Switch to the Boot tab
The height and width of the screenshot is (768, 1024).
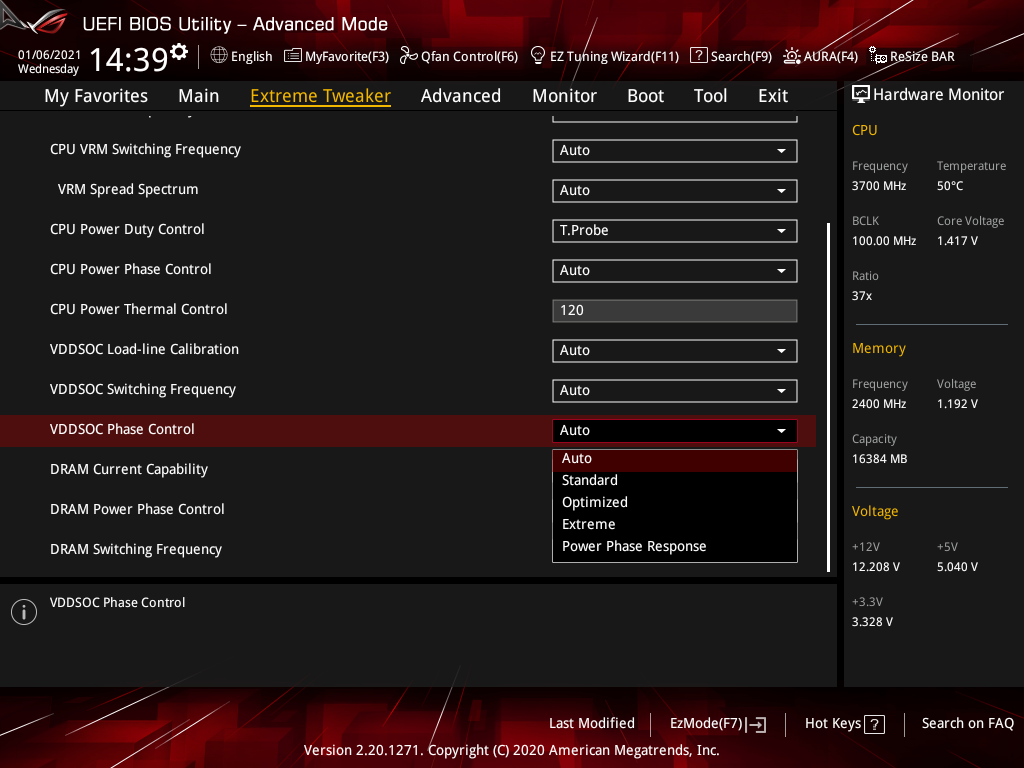(x=645, y=96)
